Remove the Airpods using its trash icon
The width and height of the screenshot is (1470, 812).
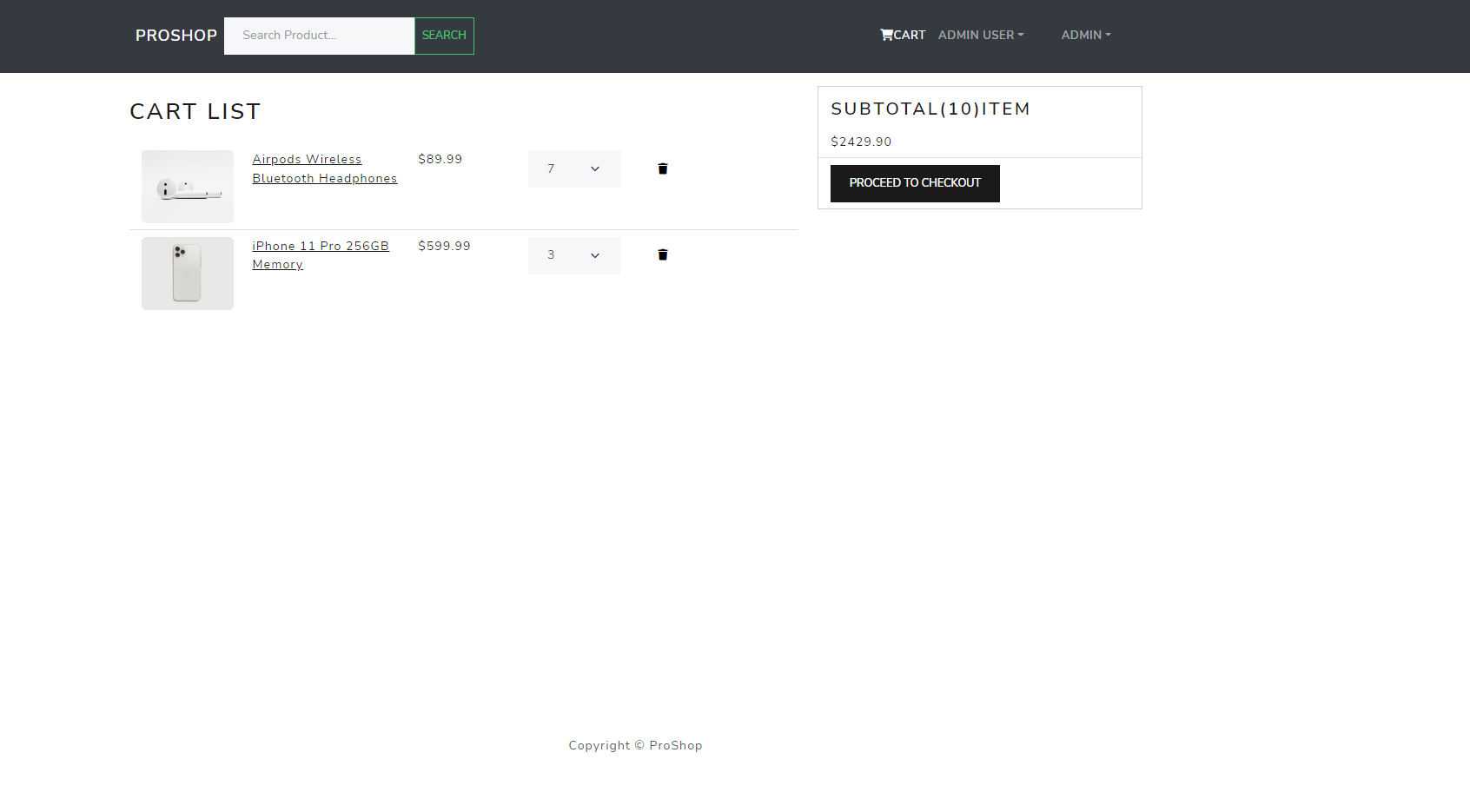point(662,168)
